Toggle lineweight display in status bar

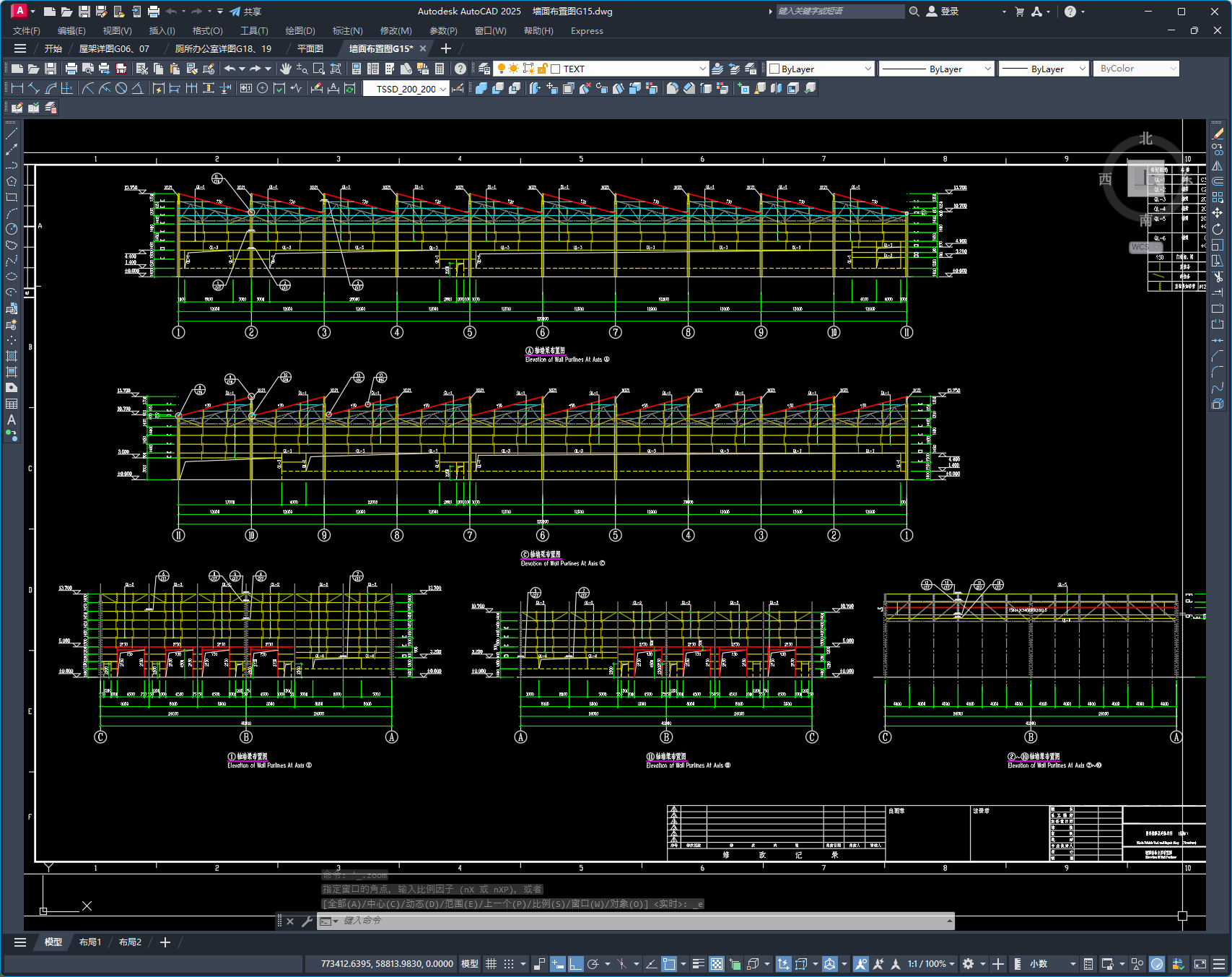[x=699, y=964]
